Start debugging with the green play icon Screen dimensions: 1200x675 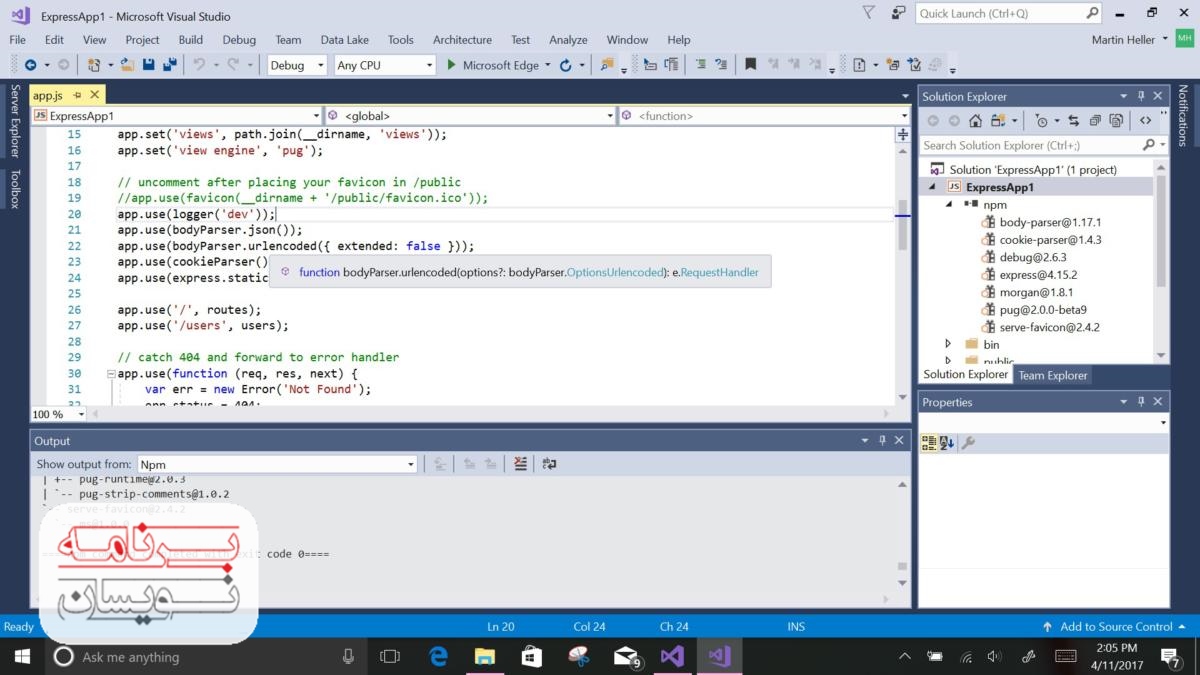[x=451, y=65]
